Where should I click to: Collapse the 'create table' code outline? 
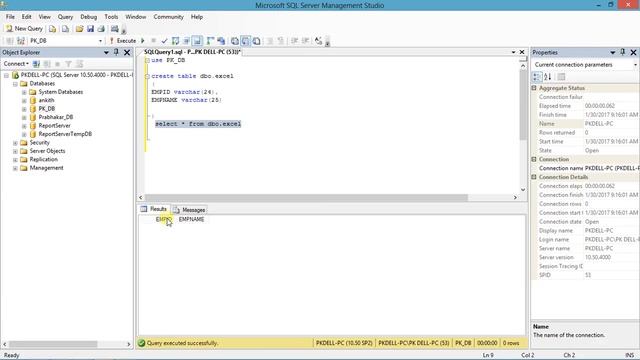point(147,76)
